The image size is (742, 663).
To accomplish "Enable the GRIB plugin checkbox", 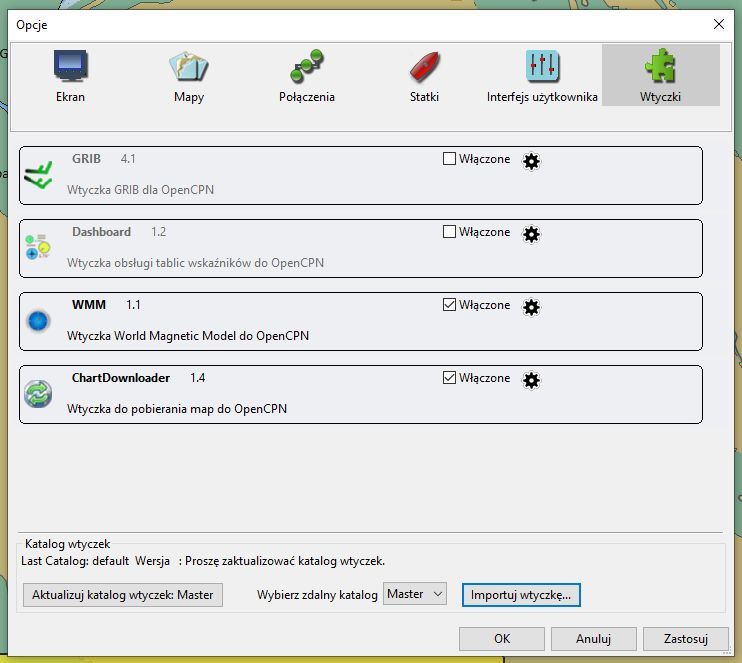I will [449, 159].
